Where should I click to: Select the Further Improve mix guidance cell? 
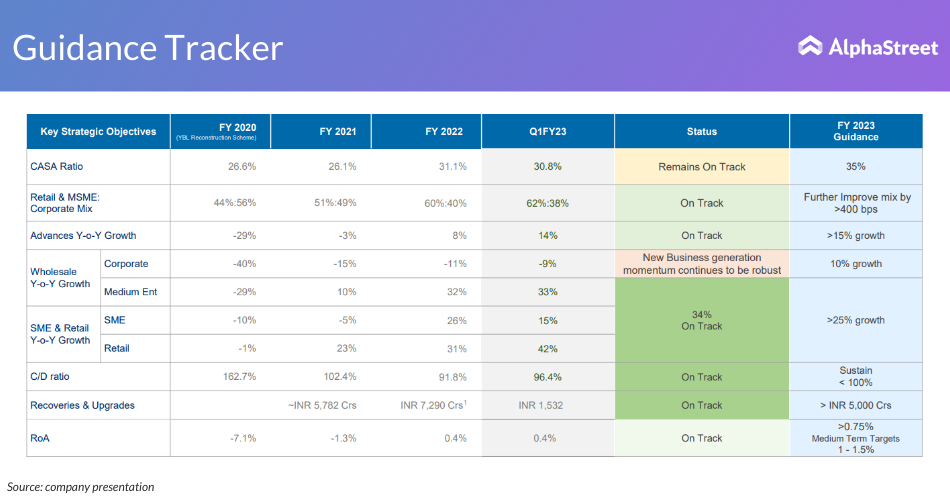coord(856,203)
